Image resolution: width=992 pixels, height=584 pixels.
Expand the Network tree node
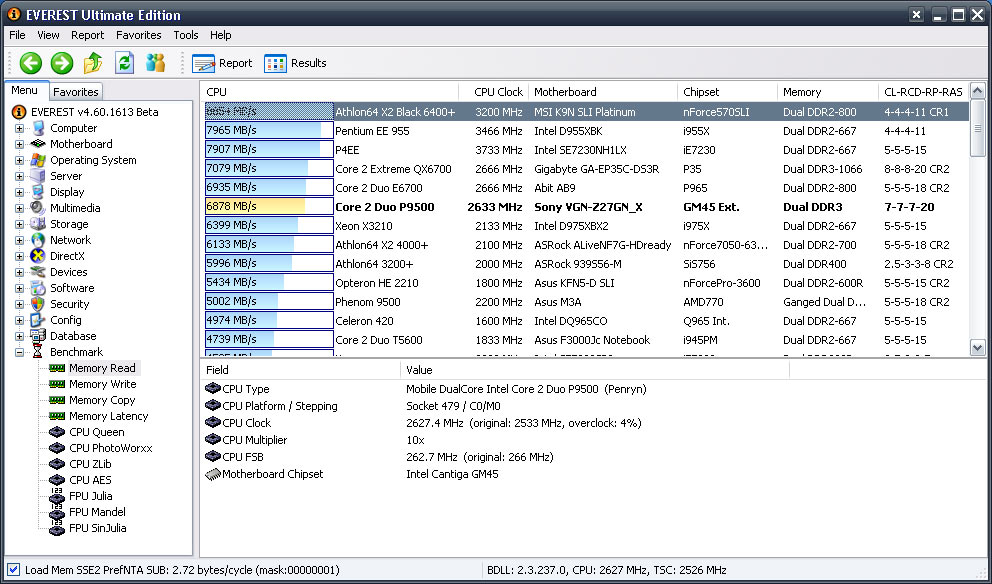point(19,240)
